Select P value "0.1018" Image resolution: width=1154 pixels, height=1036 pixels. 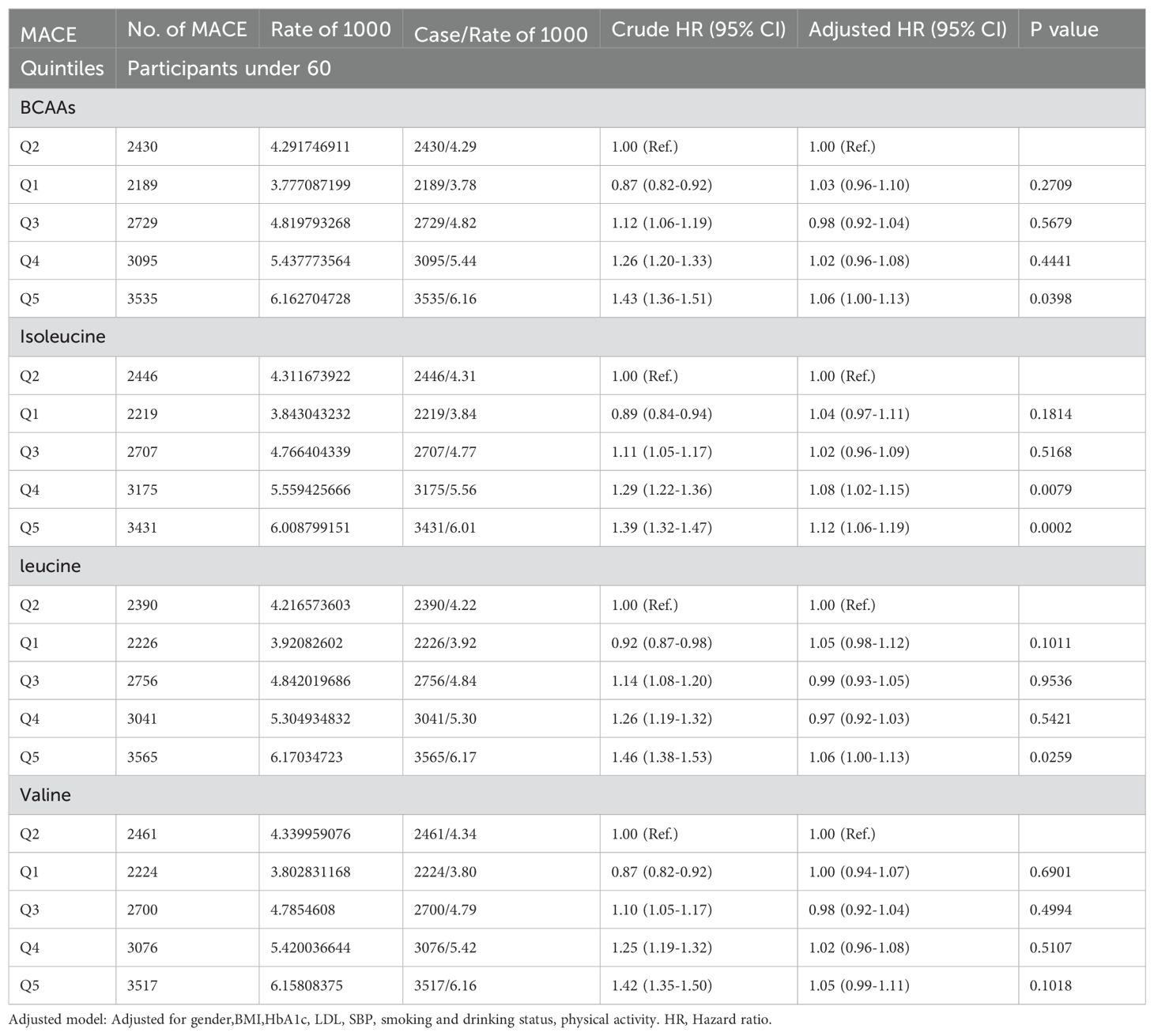click(x=1050, y=986)
